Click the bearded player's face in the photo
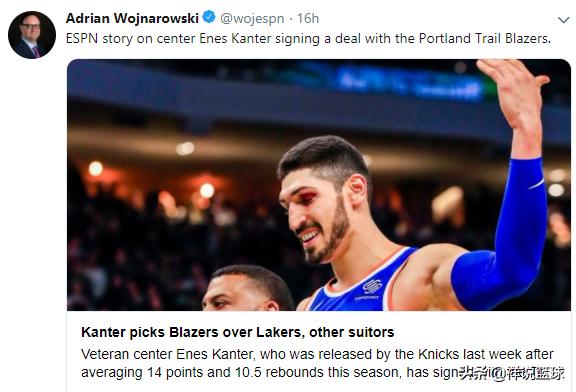This screenshot has height=392, width=576. 316,217
